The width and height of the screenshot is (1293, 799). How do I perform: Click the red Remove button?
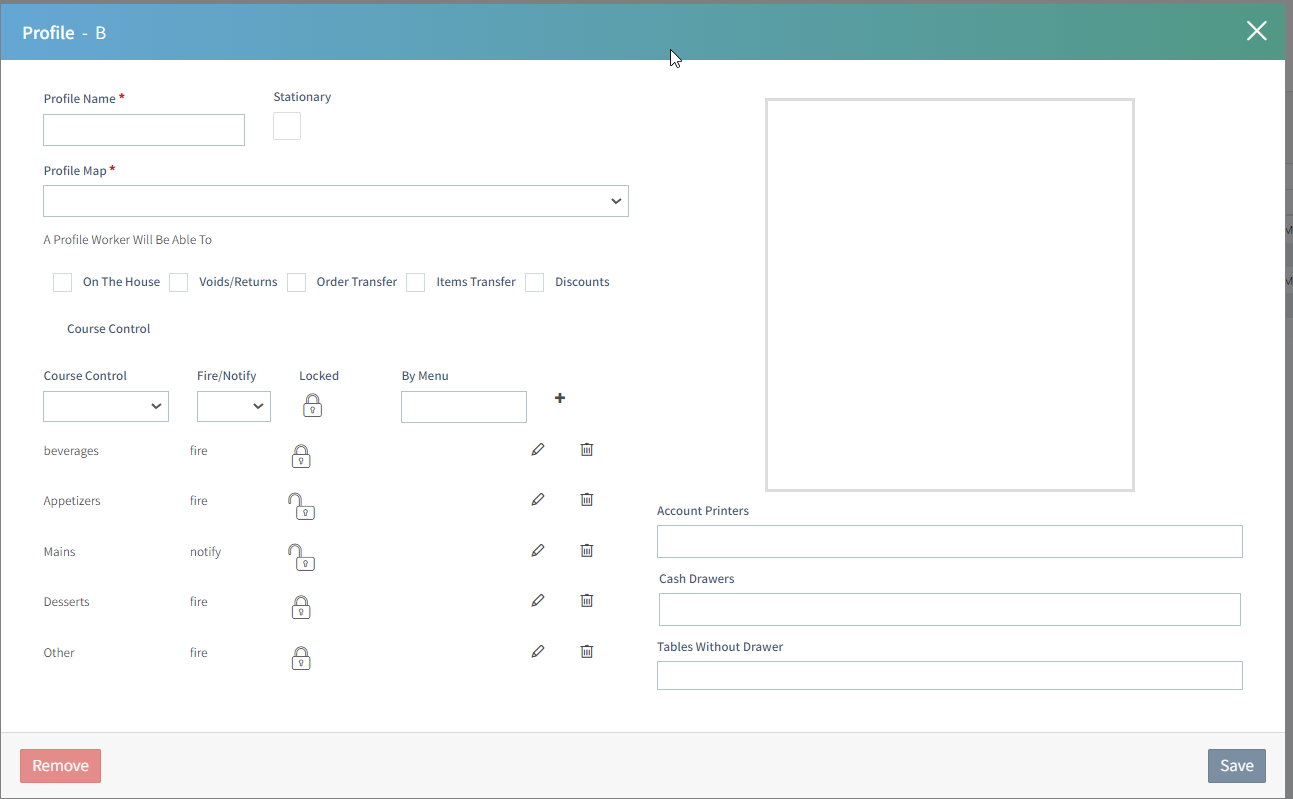pos(60,766)
